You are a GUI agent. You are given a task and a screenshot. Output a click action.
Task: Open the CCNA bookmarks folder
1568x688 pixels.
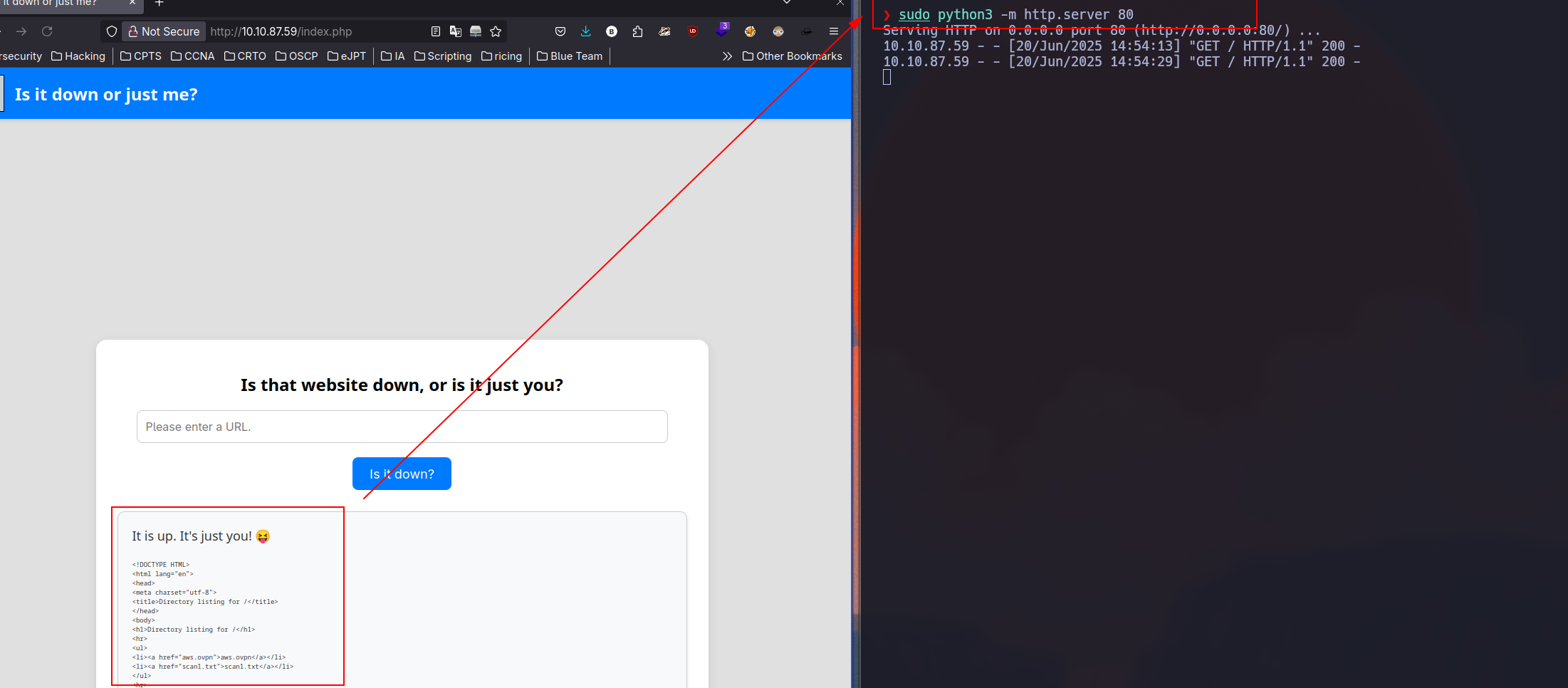coord(193,56)
